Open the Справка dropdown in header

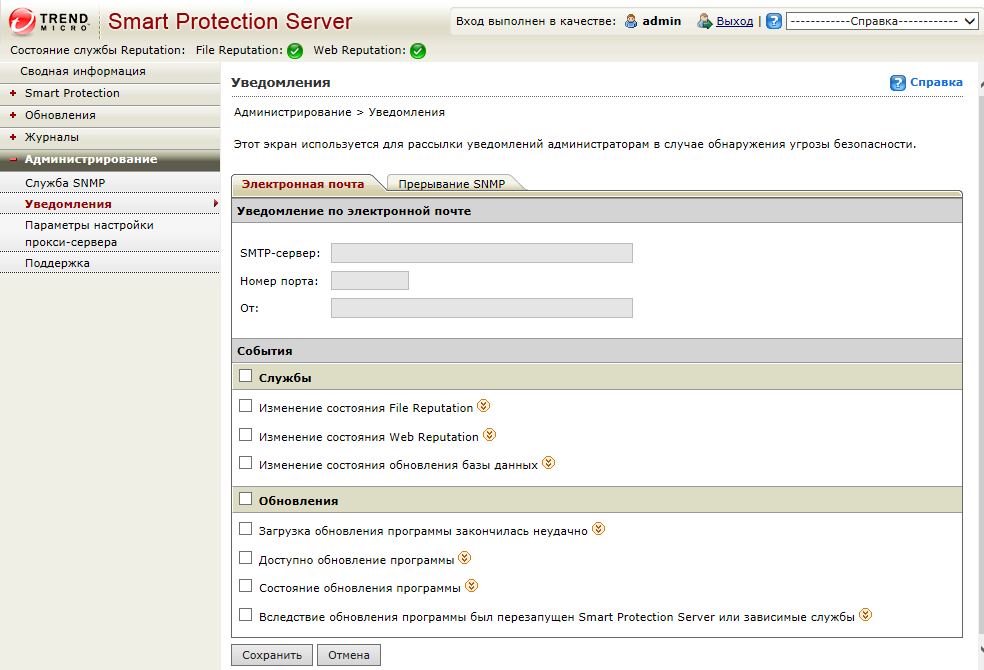click(882, 21)
